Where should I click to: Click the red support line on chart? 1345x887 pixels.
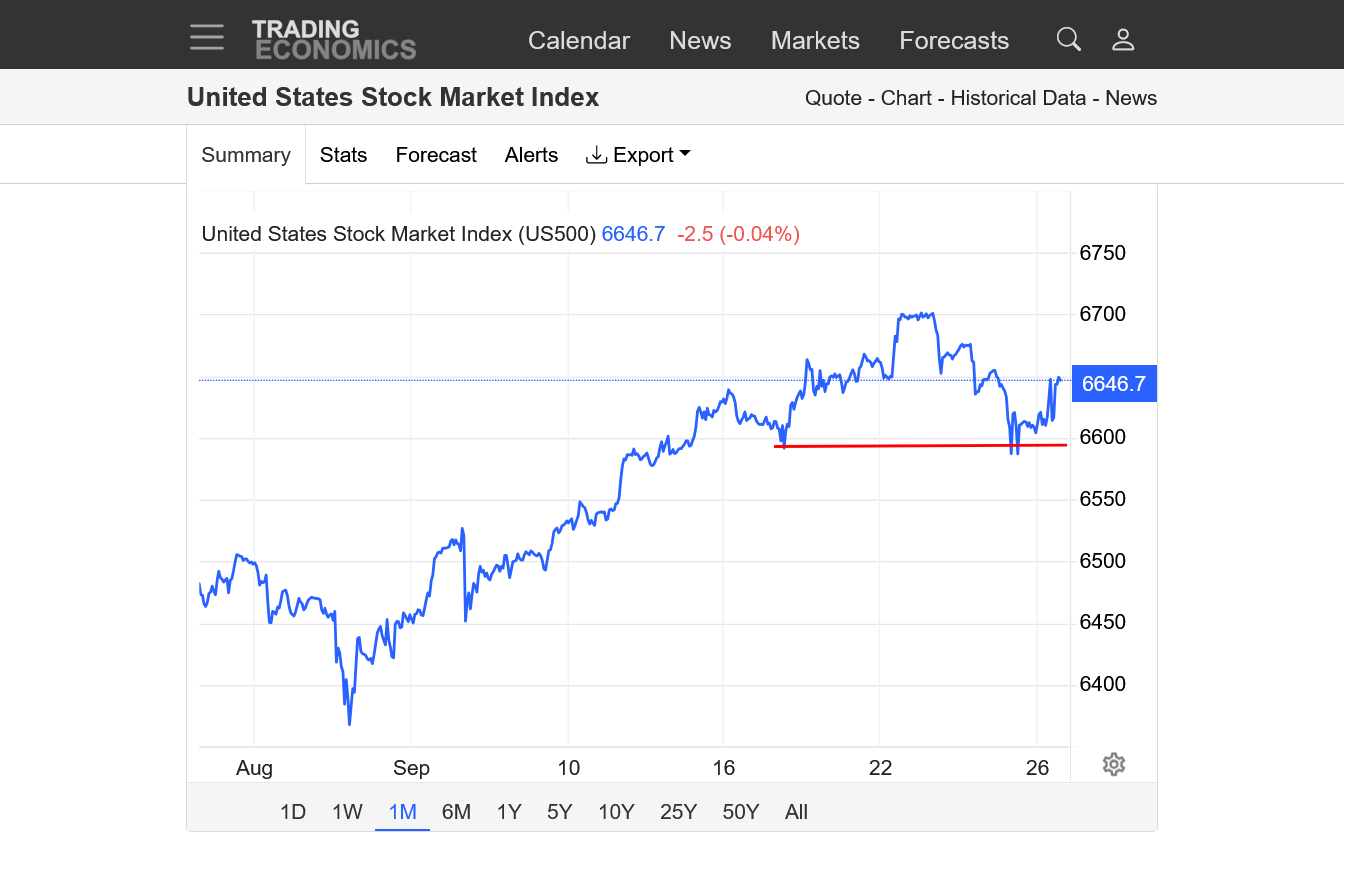920,445
